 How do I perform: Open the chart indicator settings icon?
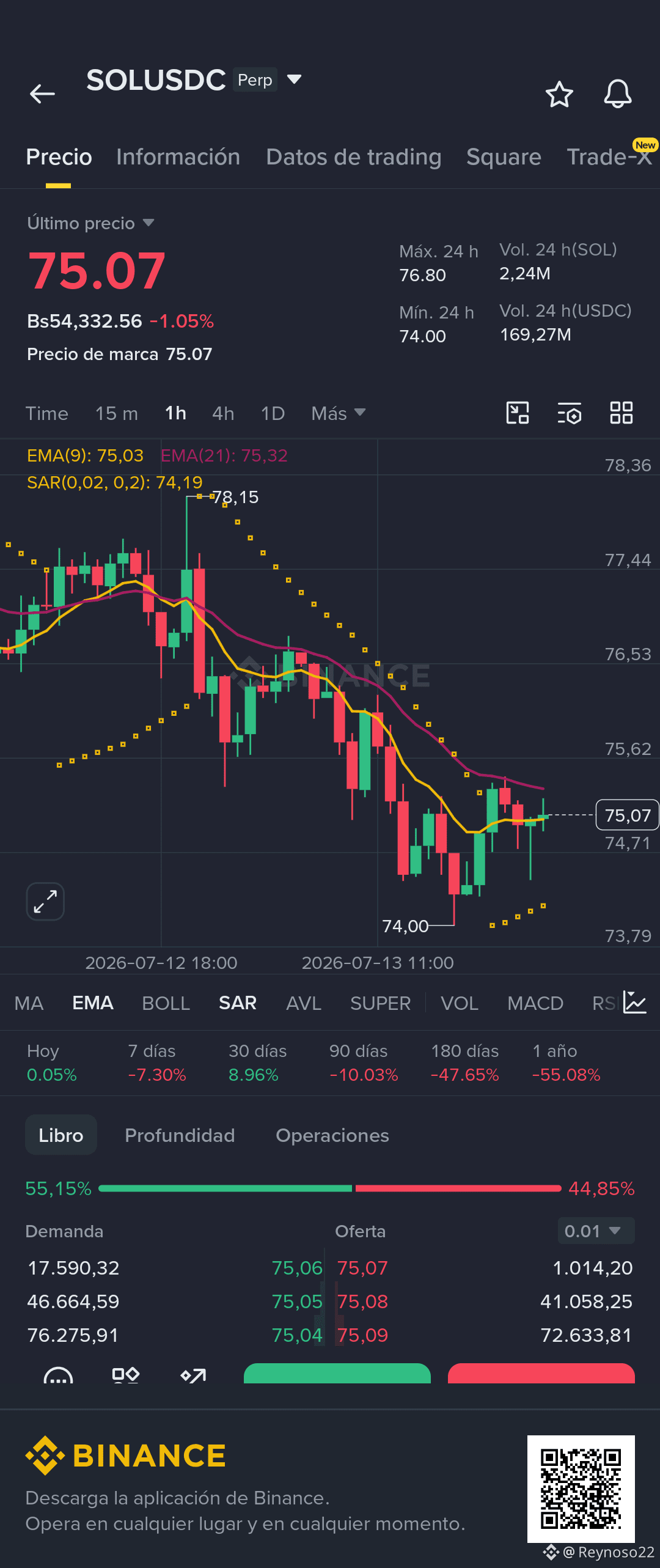(x=570, y=413)
